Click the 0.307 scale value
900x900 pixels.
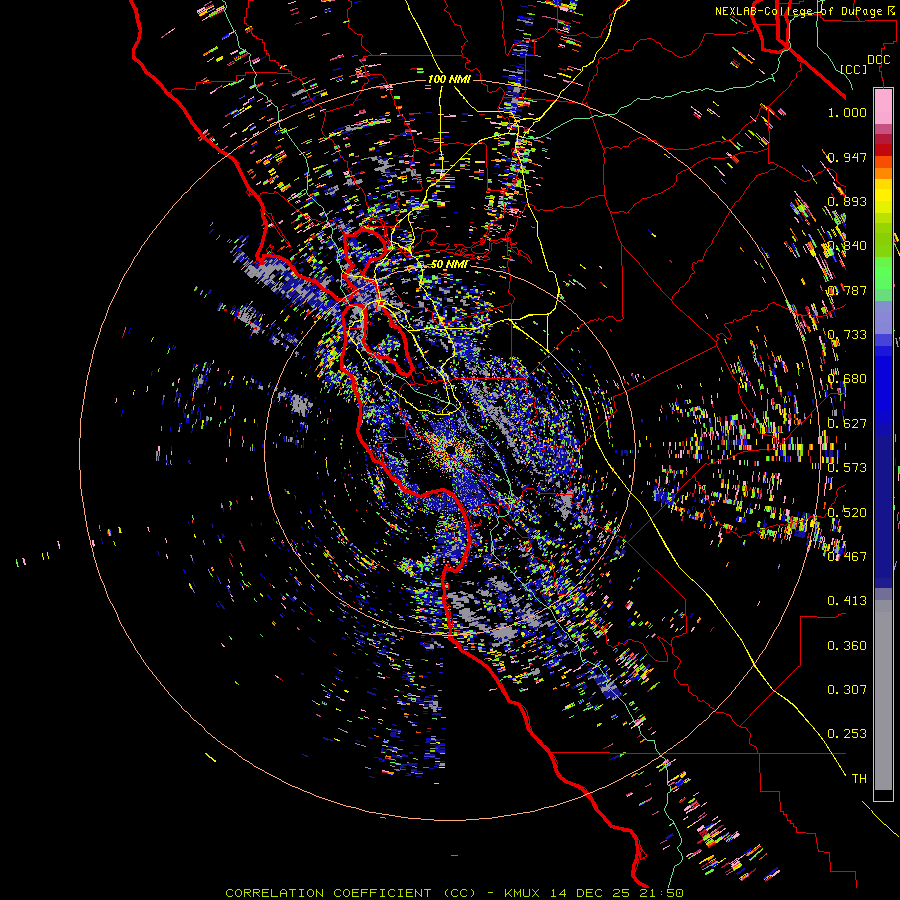coord(847,689)
